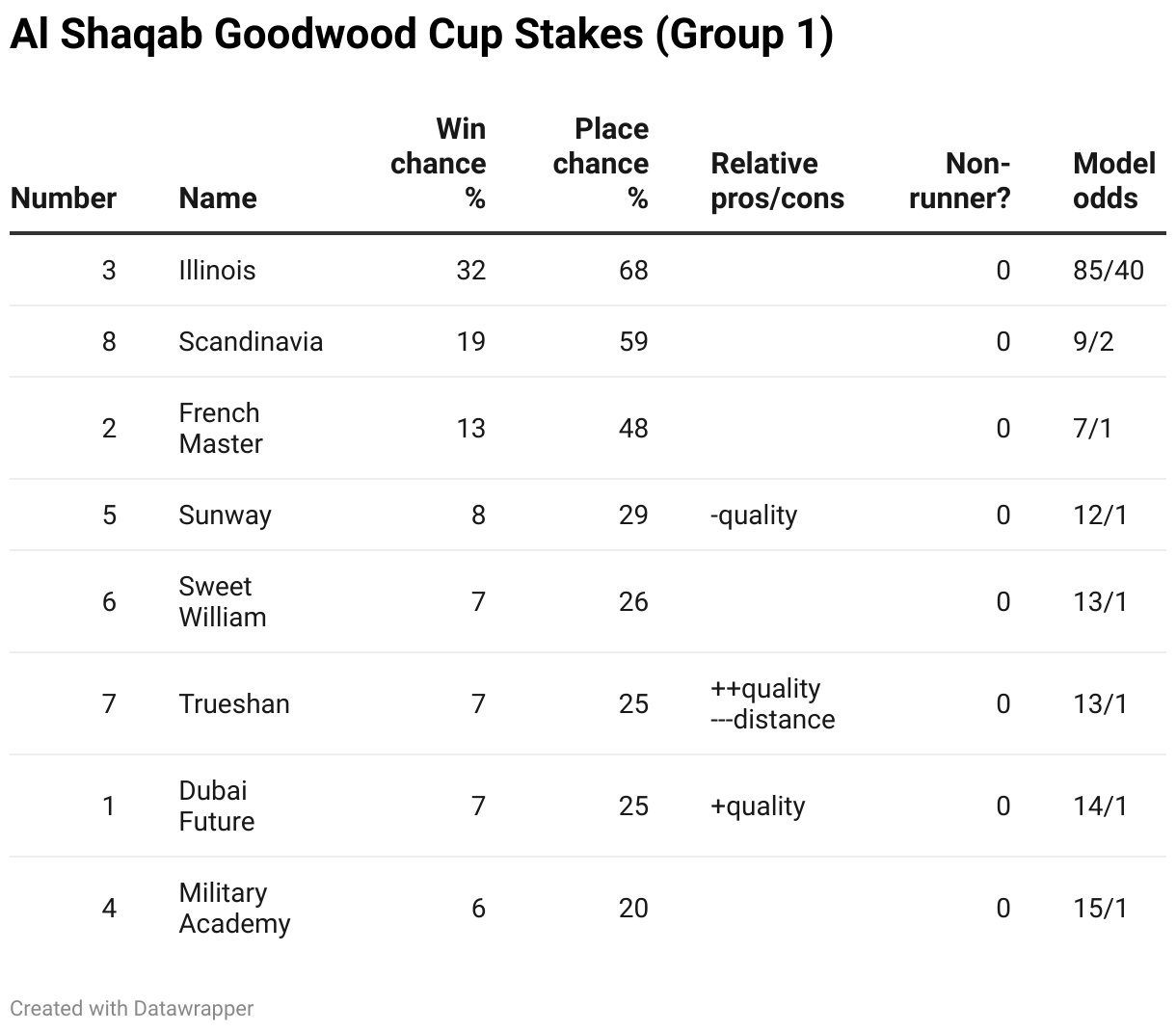This screenshot has width=1176, height=1031.
Task: Click Dubai Future's +quality note
Action: (x=758, y=806)
